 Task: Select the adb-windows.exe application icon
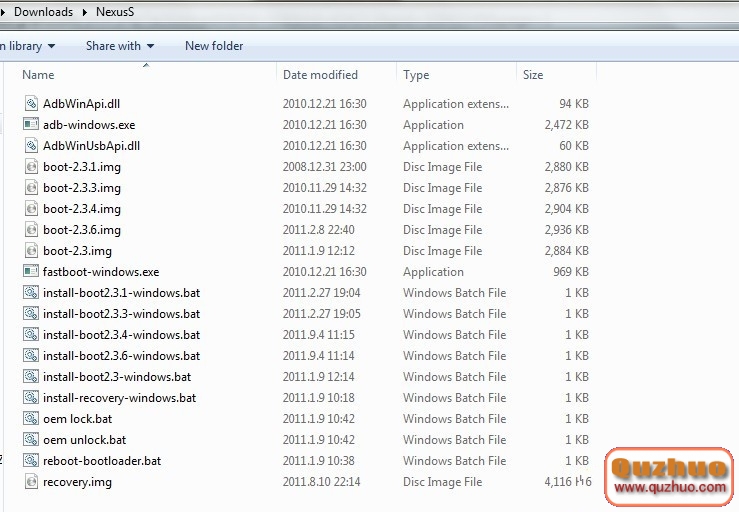pos(31,125)
